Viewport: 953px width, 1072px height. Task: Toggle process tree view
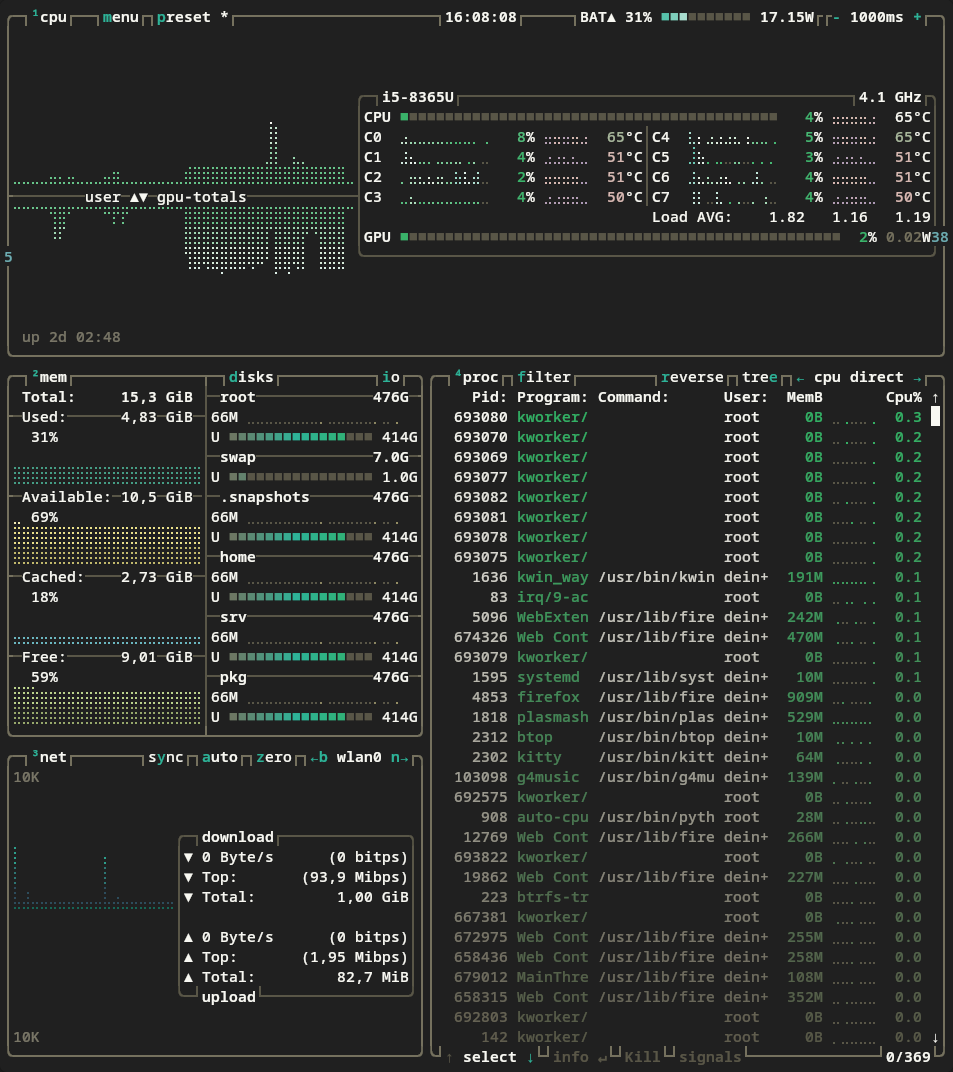pos(760,377)
